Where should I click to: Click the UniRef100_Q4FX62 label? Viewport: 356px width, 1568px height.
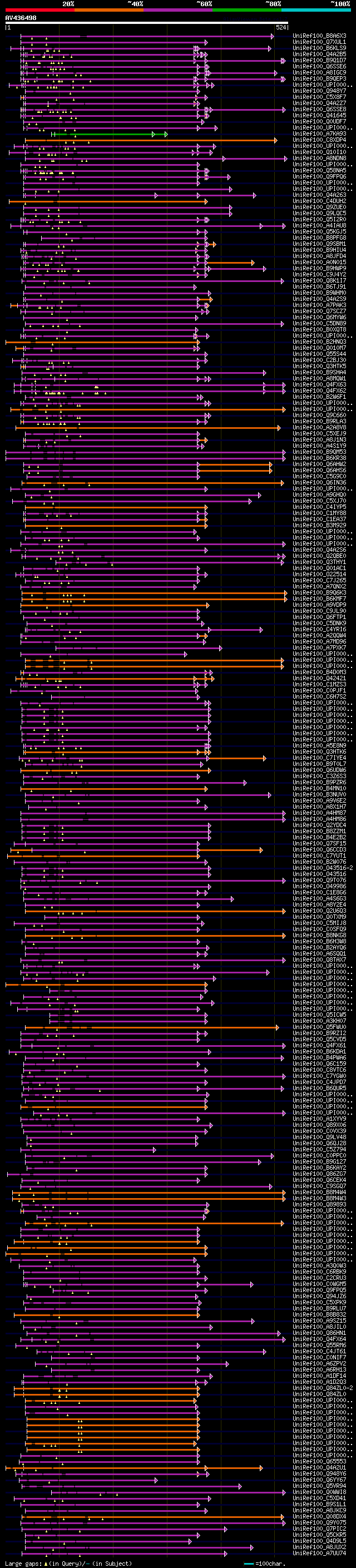click(319, 391)
